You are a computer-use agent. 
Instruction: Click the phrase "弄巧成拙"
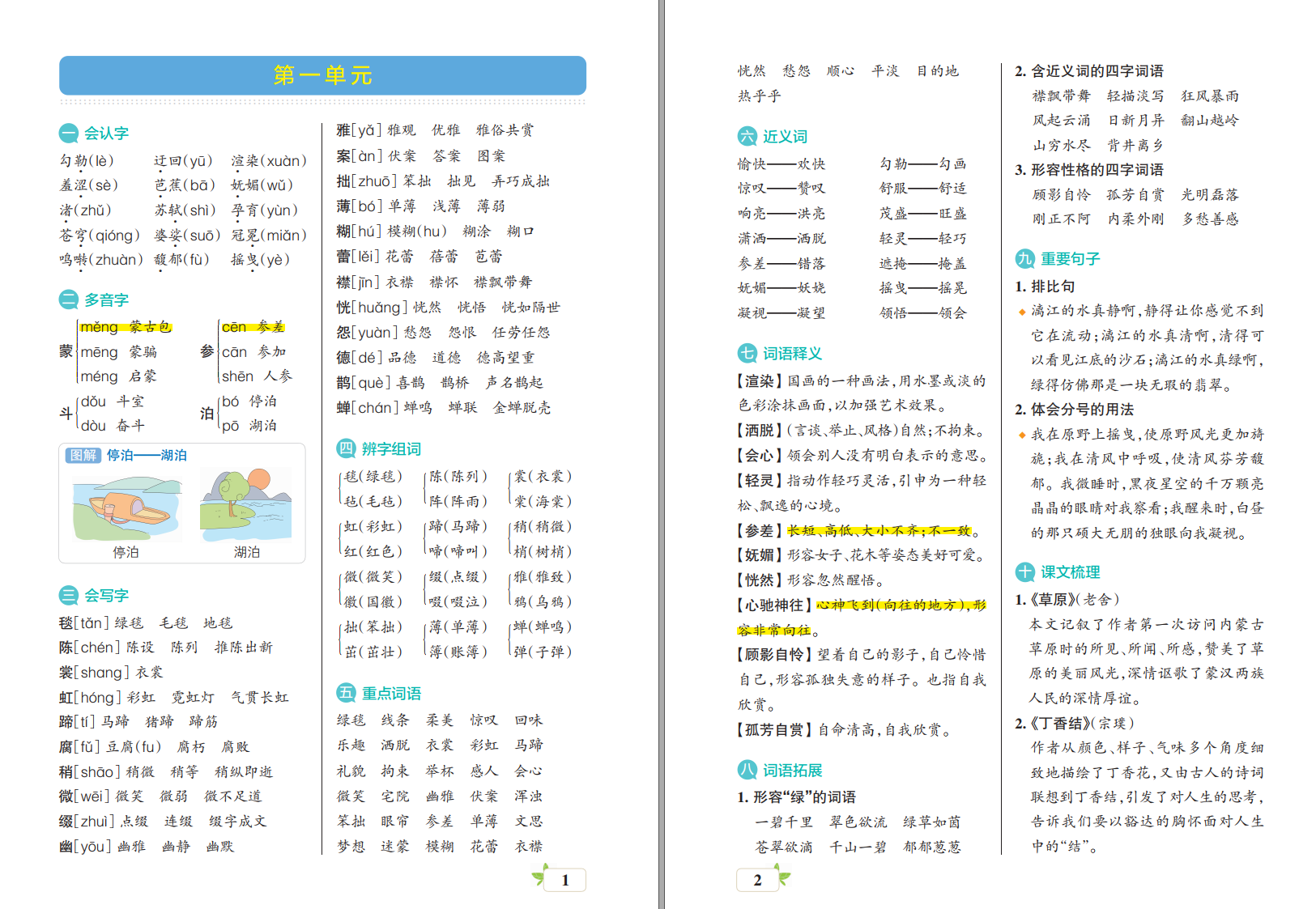(521, 181)
